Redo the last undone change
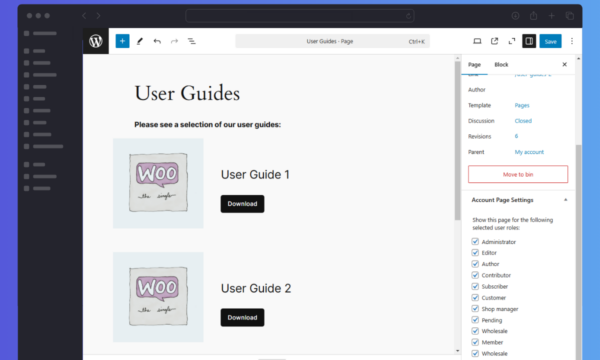600x360 pixels. [x=174, y=41]
